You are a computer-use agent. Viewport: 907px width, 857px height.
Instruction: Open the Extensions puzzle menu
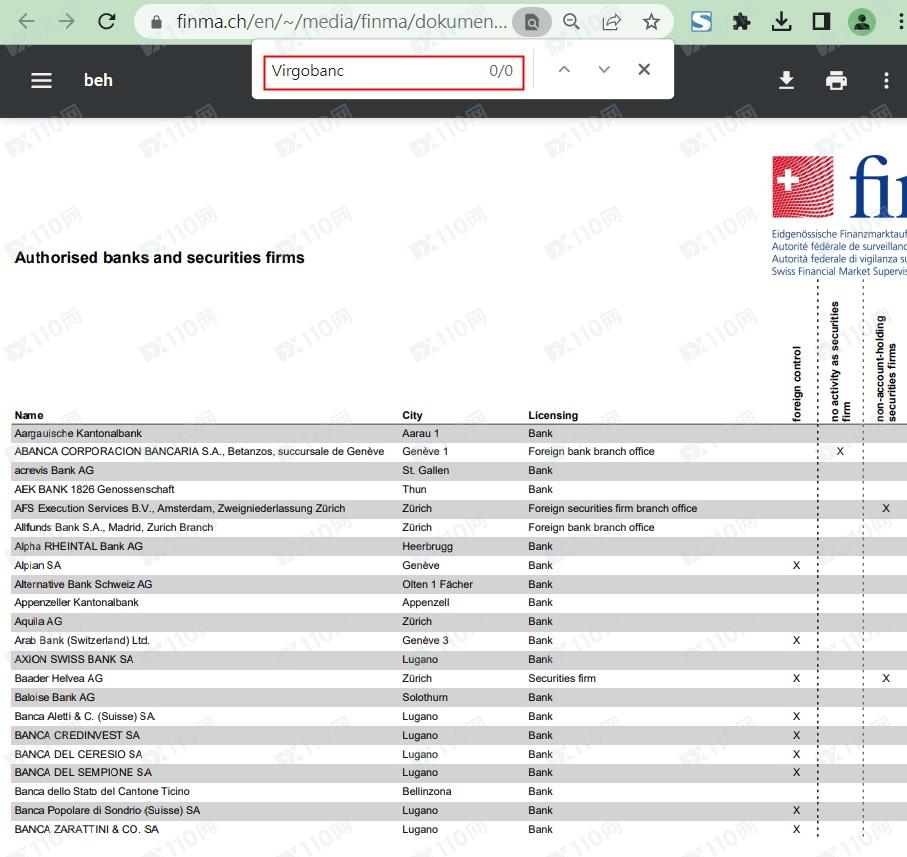point(741,21)
